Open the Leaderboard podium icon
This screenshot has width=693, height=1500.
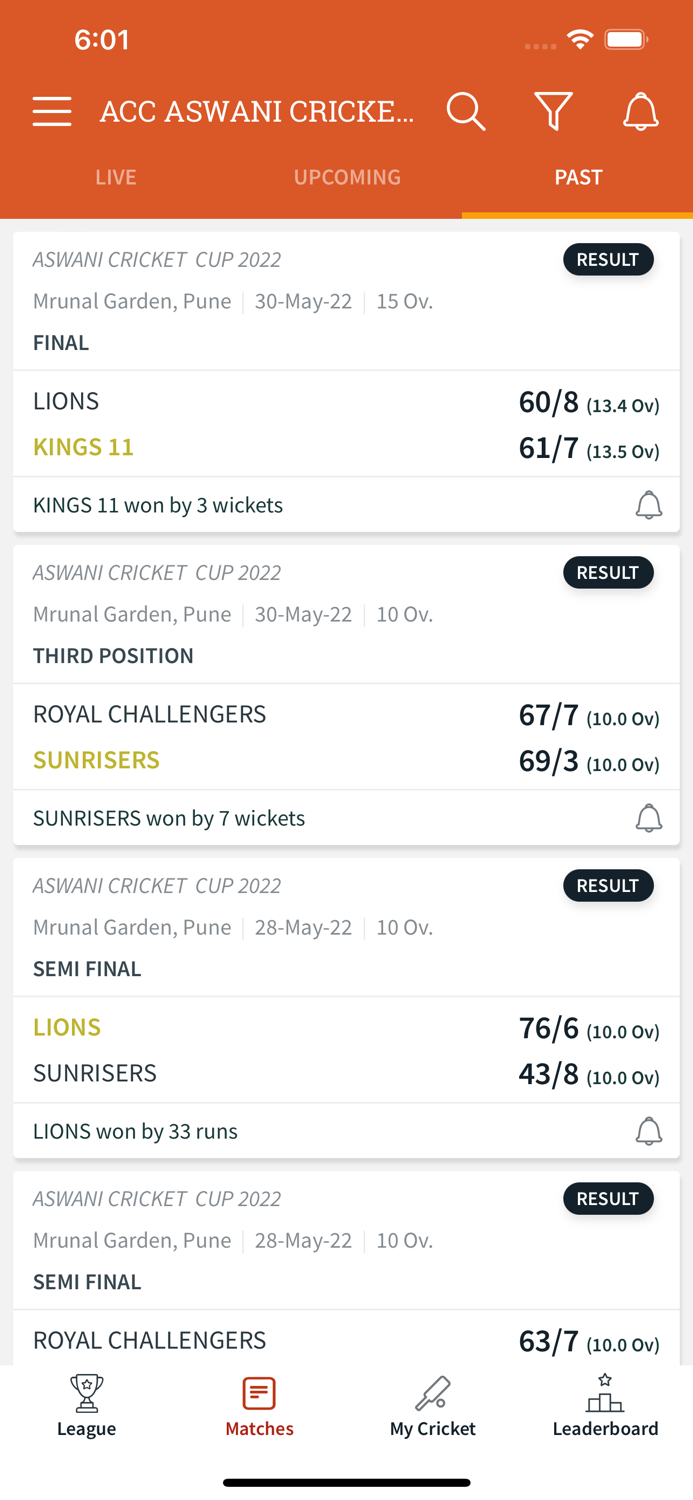pos(605,1406)
